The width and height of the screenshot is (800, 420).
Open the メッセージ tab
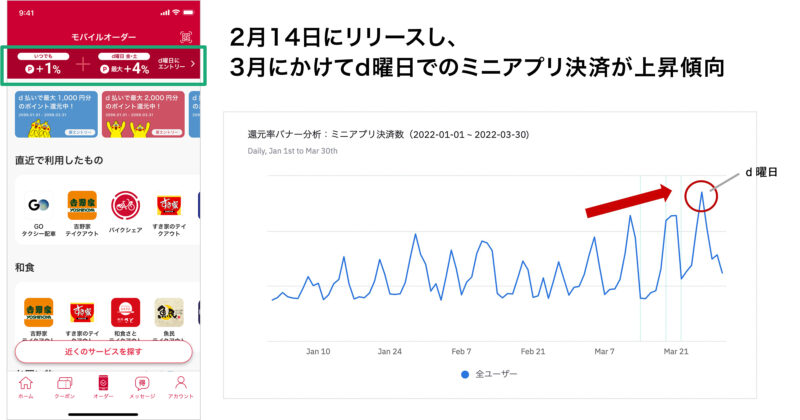click(x=142, y=387)
